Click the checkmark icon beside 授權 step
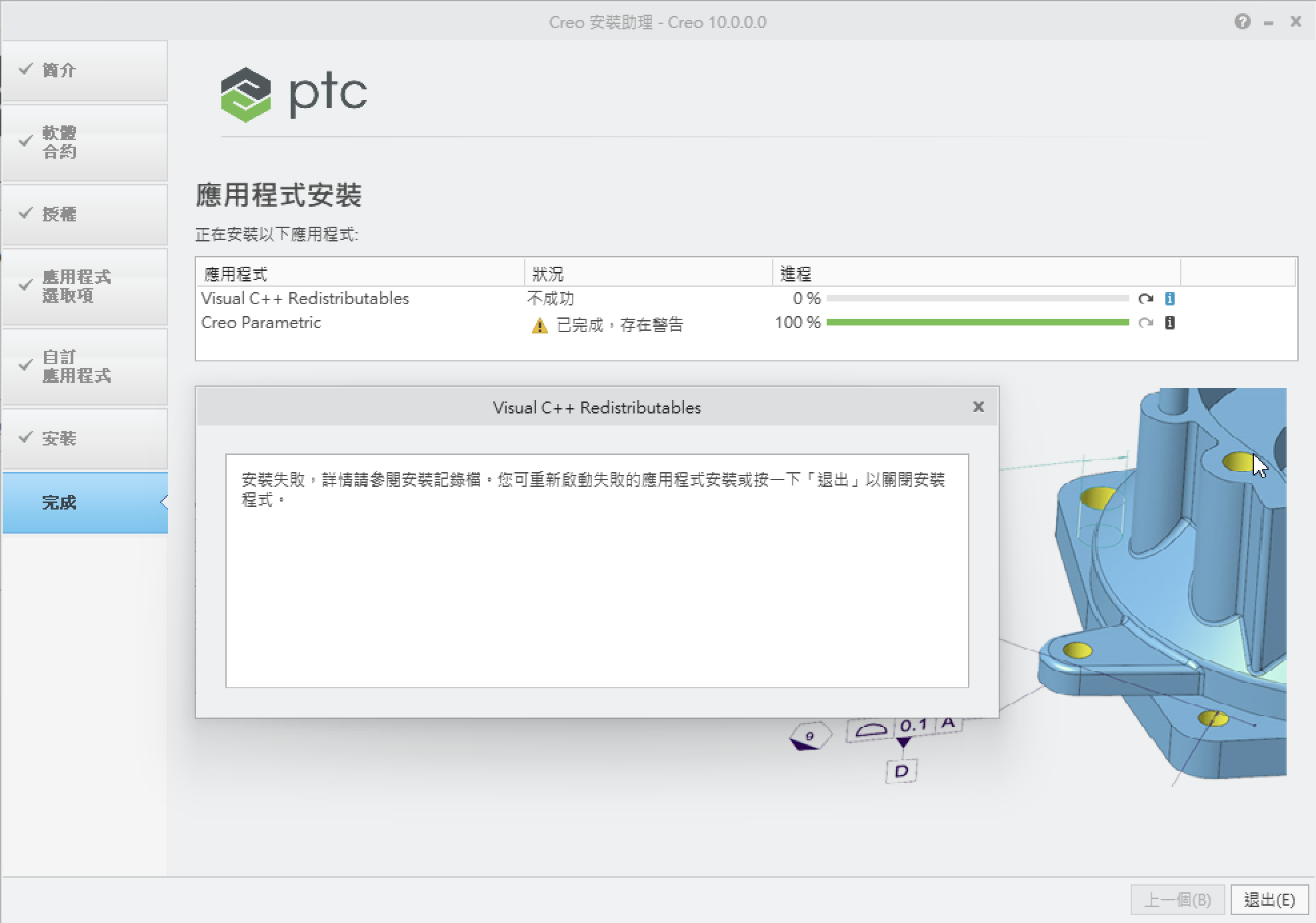This screenshot has height=923, width=1316. [27, 215]
